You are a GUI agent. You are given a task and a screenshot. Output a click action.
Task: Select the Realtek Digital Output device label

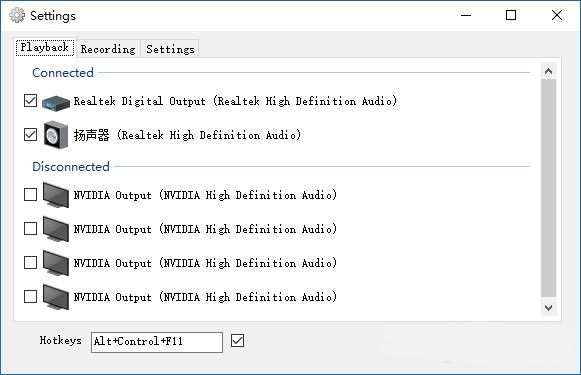pyautogui.click(x=235, y=101)
